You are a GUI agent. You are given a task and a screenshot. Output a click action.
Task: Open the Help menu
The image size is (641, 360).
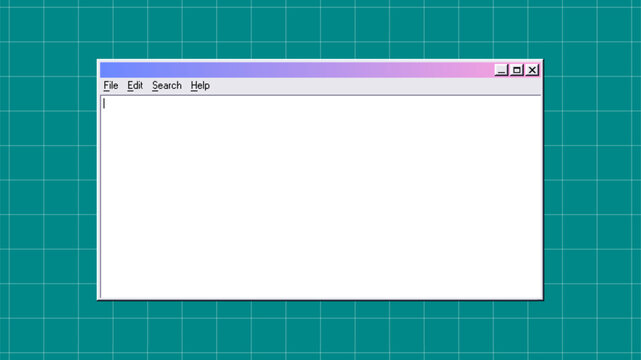200,85
